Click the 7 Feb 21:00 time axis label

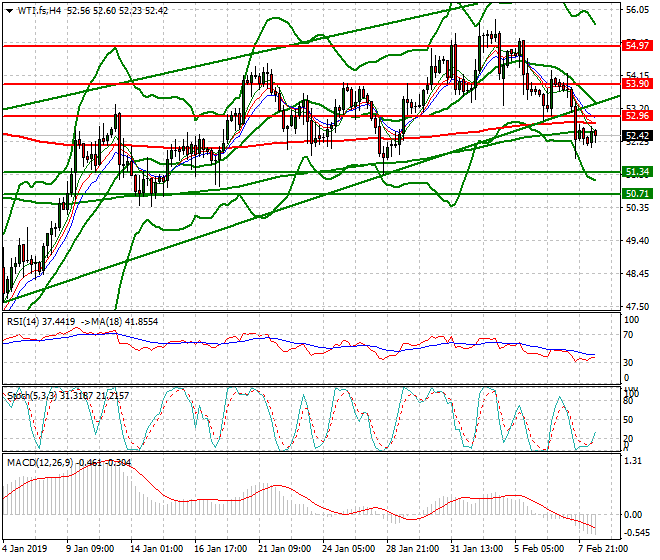(604, 549)
